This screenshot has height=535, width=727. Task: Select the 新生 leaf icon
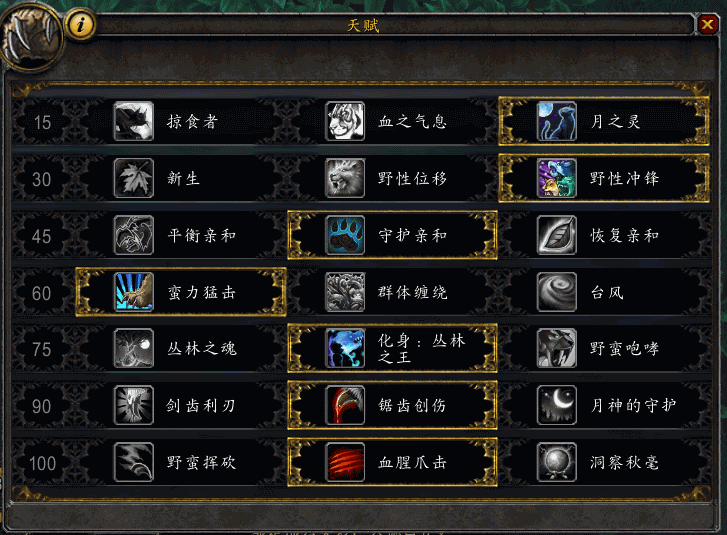coord(134,178)
